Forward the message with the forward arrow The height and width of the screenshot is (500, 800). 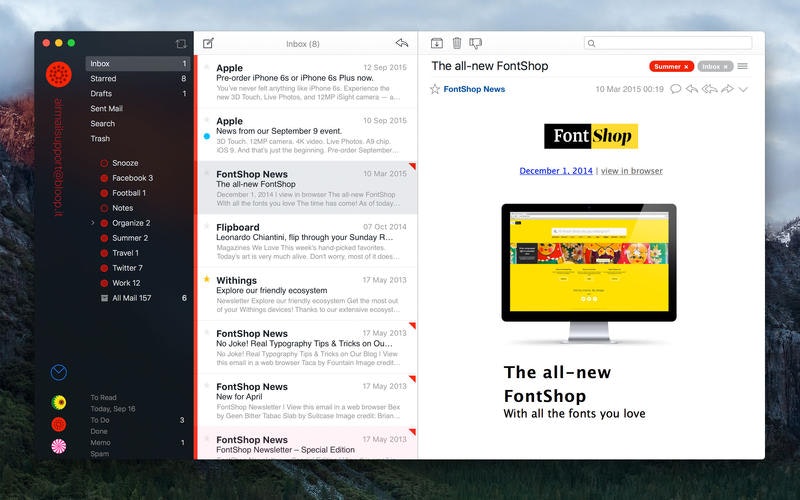(x=727, y=89)
